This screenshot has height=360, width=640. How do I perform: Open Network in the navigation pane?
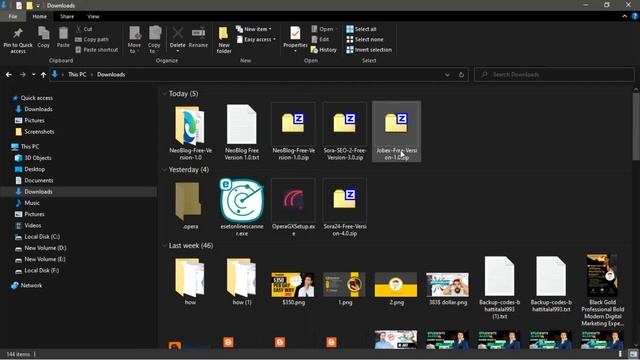(31, 286)
